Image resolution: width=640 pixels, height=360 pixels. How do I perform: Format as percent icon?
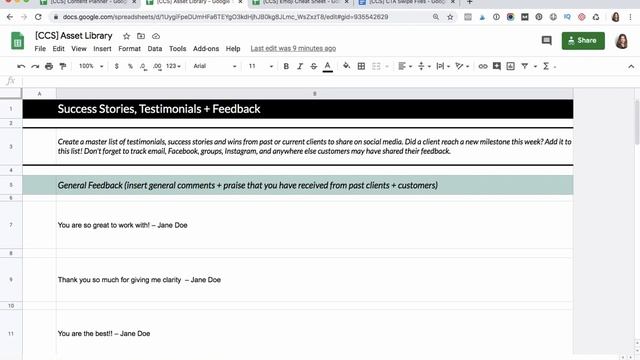[x=130, y=66]
